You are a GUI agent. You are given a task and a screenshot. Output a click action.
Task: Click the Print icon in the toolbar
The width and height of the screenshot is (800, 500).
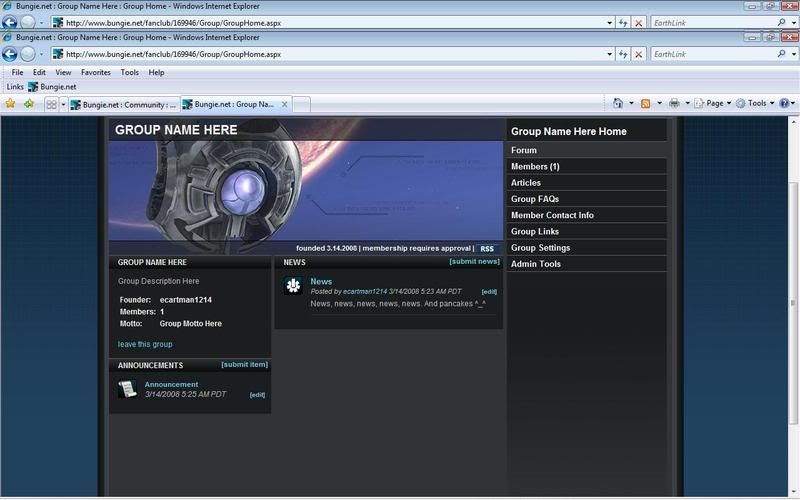pyautogui.click(x=675, y=103)
